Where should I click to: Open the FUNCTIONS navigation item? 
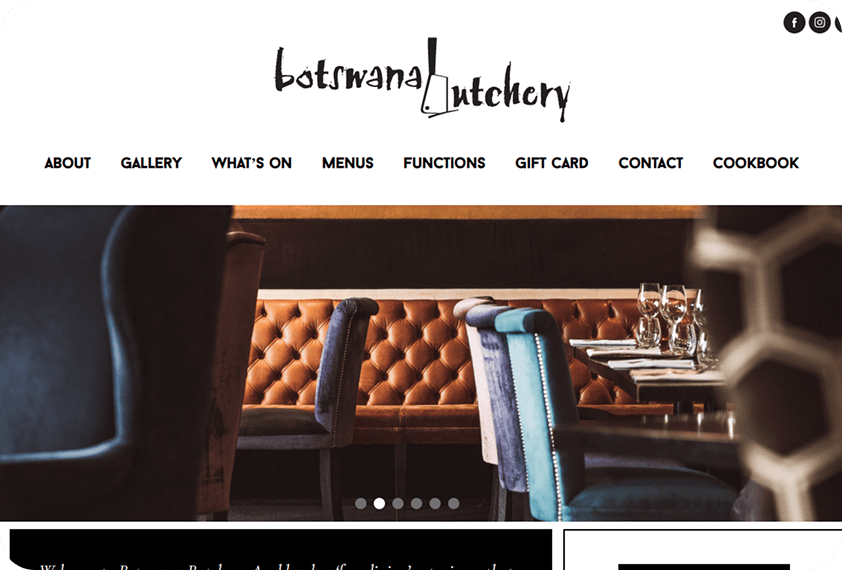tap(444, 163)
